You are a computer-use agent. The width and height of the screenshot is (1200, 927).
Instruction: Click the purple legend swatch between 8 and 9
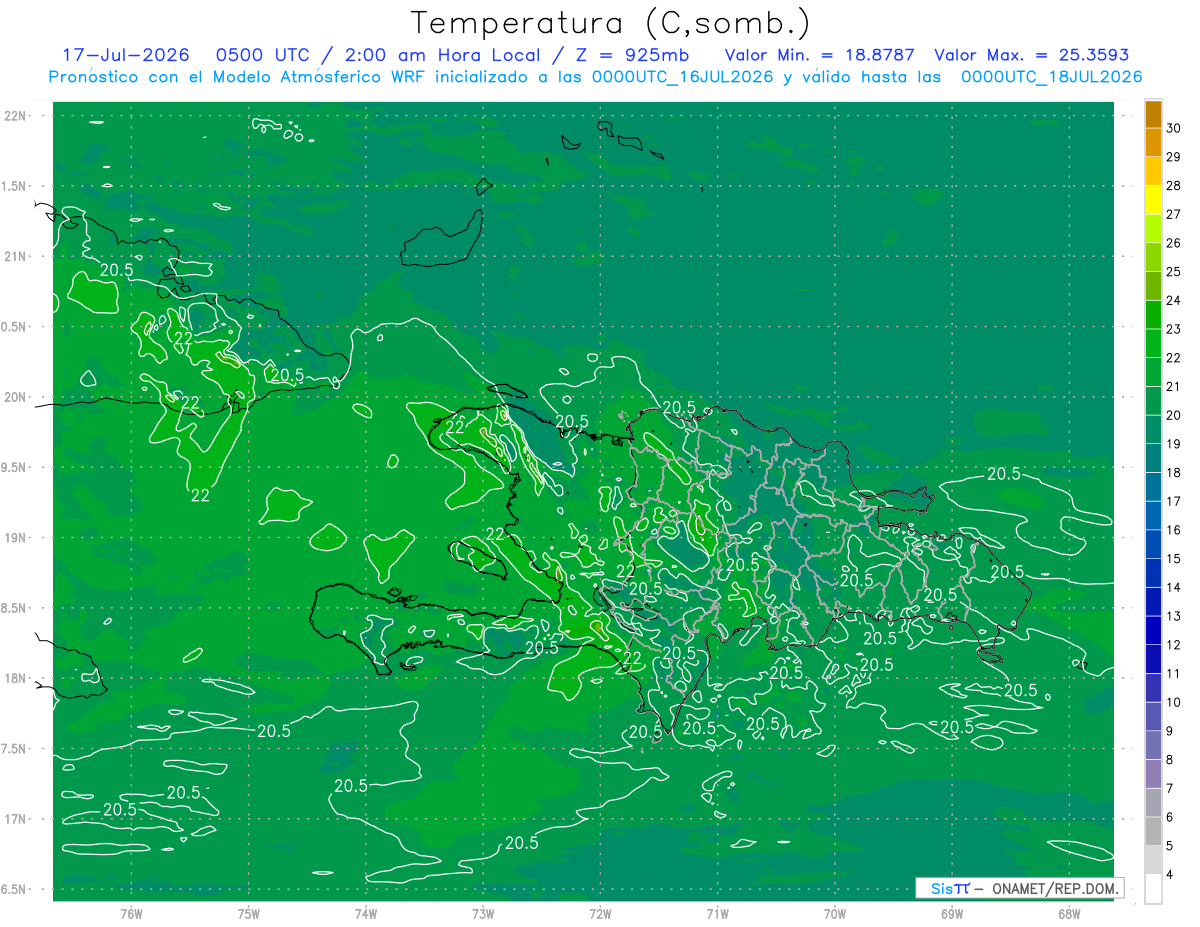click(1153, 746)
